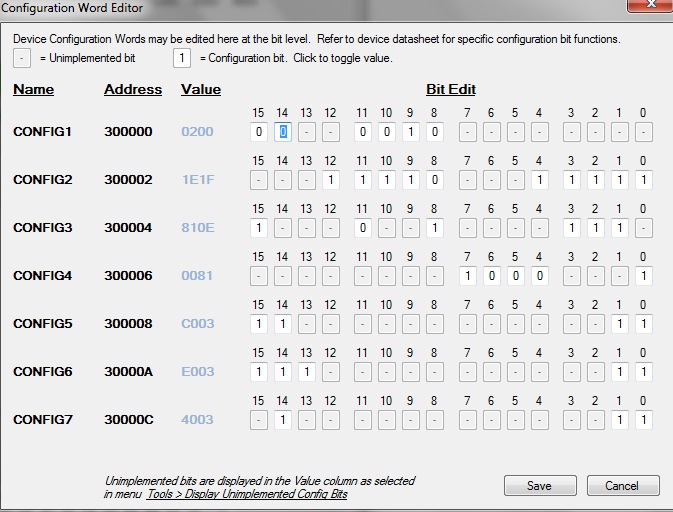The height and width of the screenshot is (512, 673).
Task: Toggle CONFIG3 bit 11
Action: click(363, 228)
